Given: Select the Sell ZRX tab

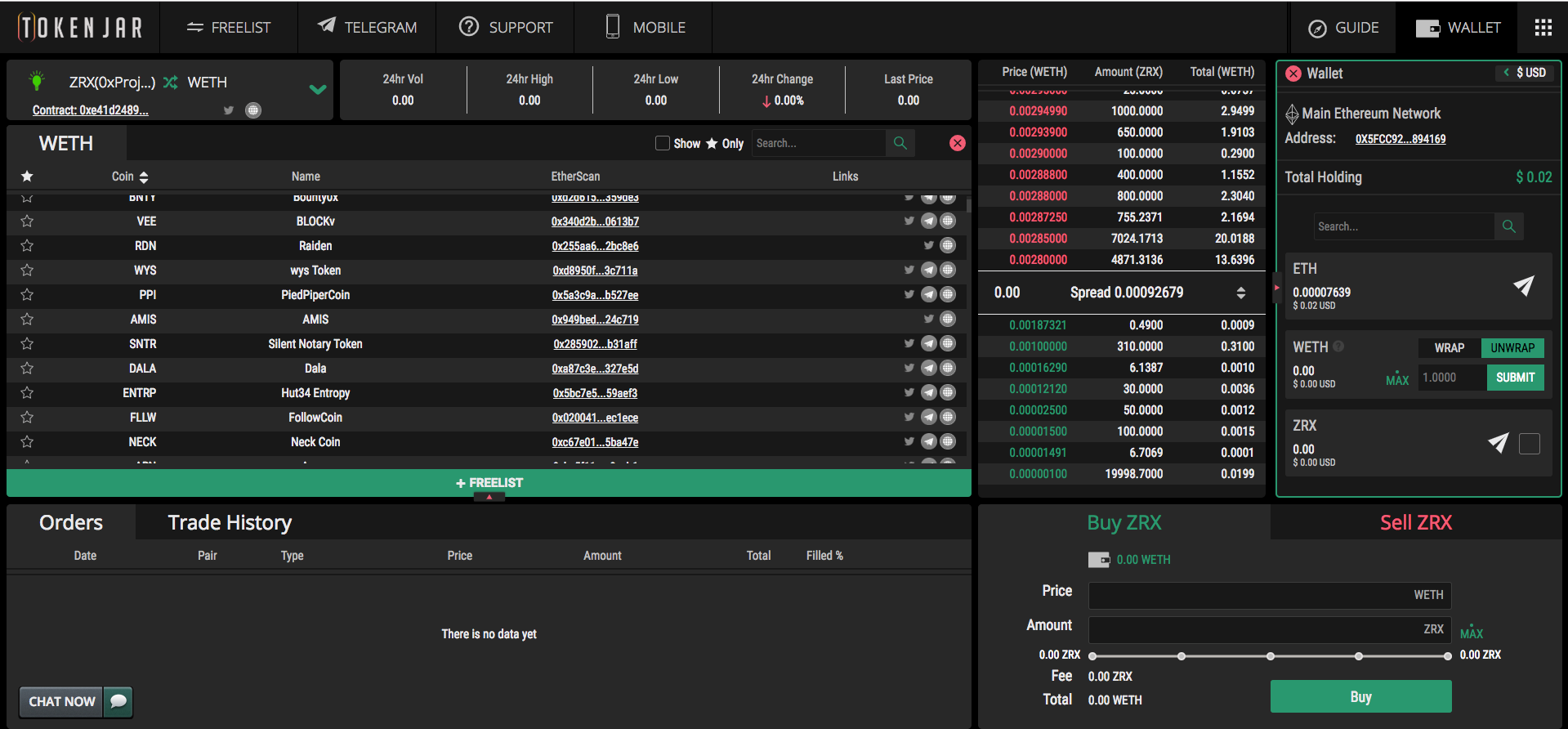Looking at the screenshot, I should (x=1416, y=522).
